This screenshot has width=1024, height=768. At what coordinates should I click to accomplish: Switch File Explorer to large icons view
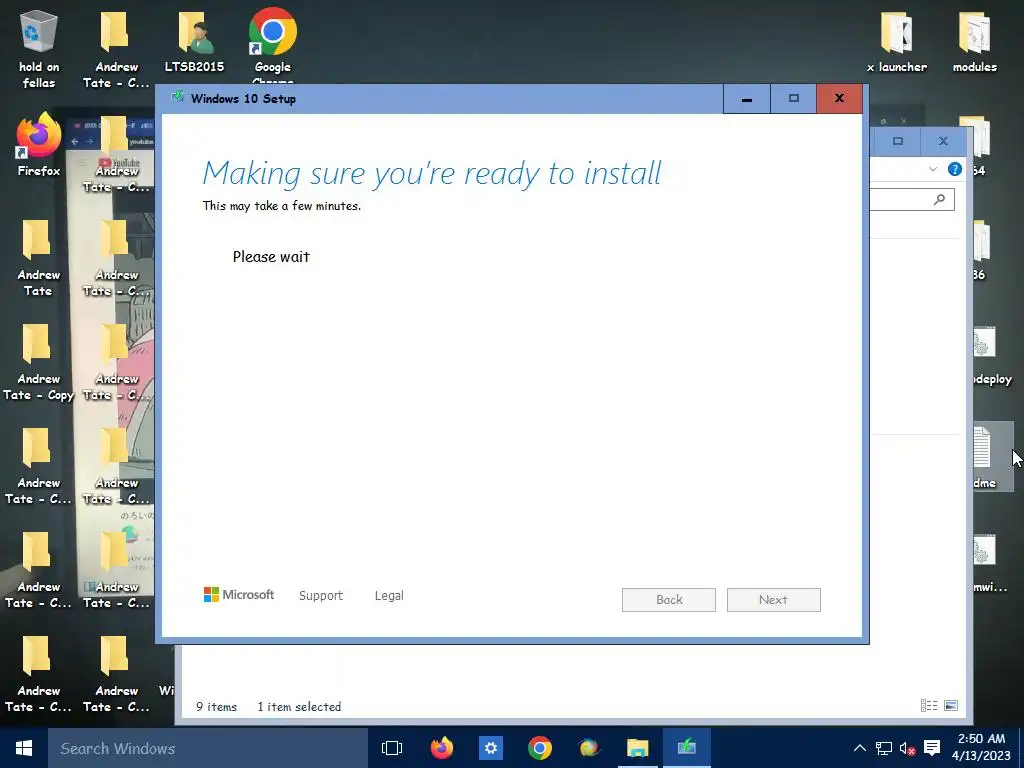tap(951, 705)
